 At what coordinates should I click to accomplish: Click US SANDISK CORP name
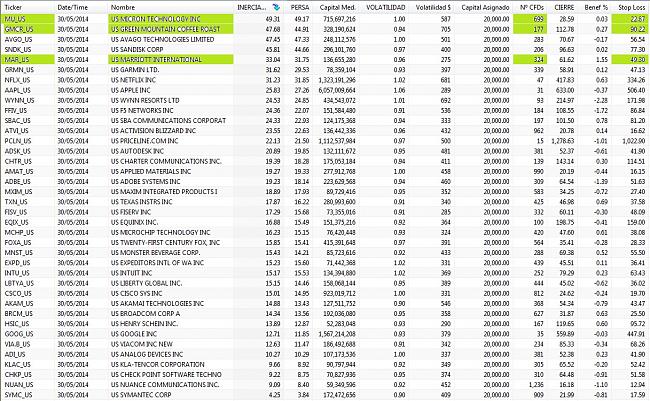pos(137,49)
